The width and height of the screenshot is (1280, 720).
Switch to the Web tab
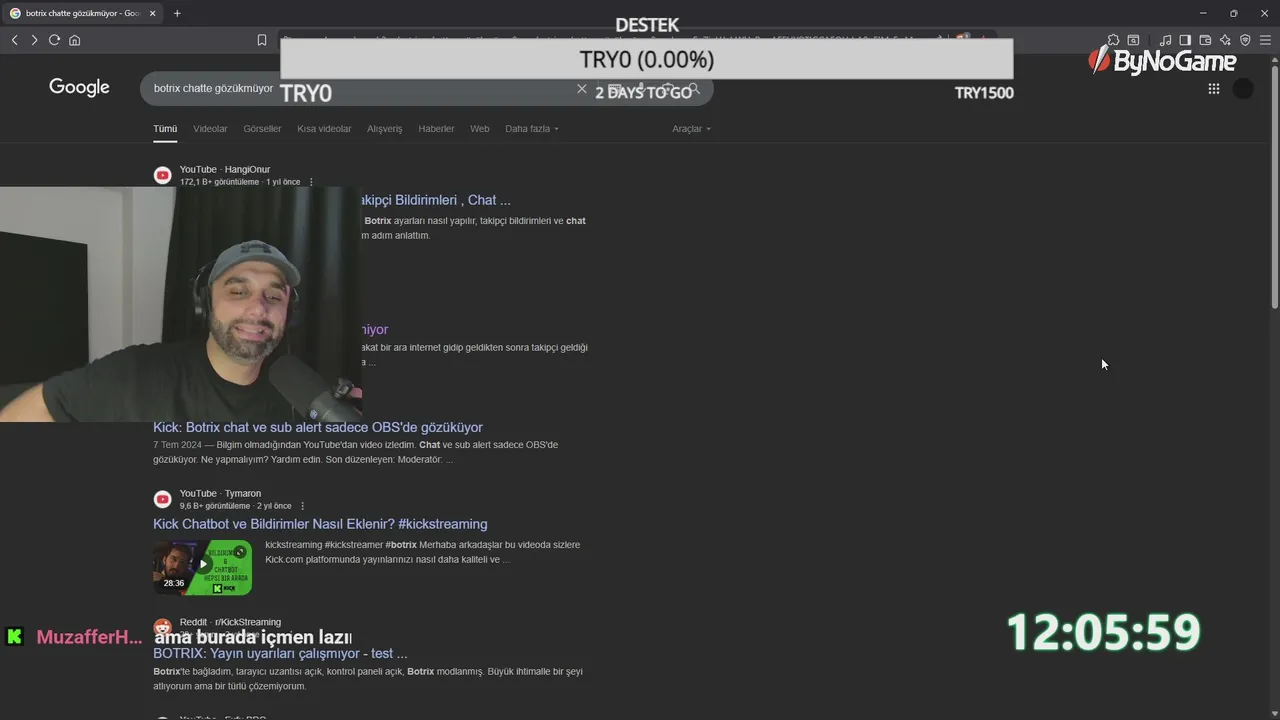[480, 128]
